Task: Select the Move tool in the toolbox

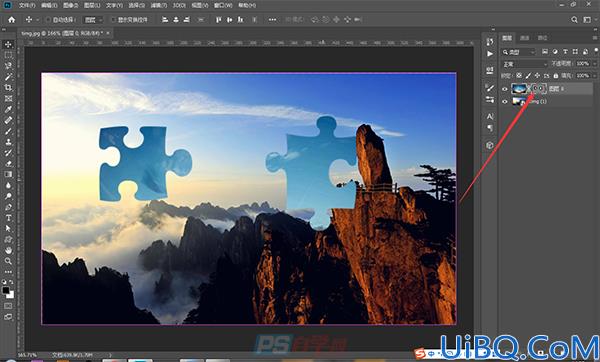Action: (x=8, y=44)
